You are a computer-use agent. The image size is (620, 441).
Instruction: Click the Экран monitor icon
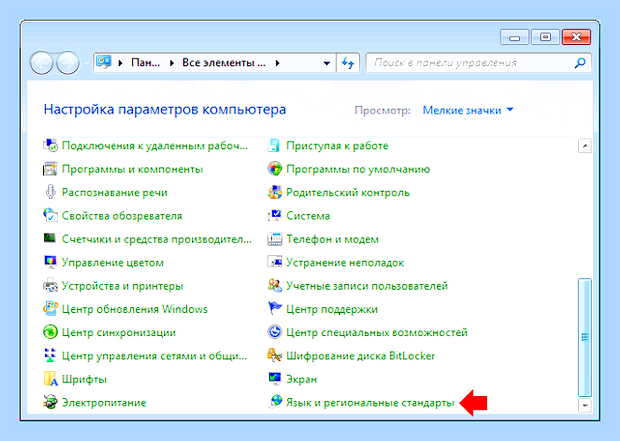[274, 379]
